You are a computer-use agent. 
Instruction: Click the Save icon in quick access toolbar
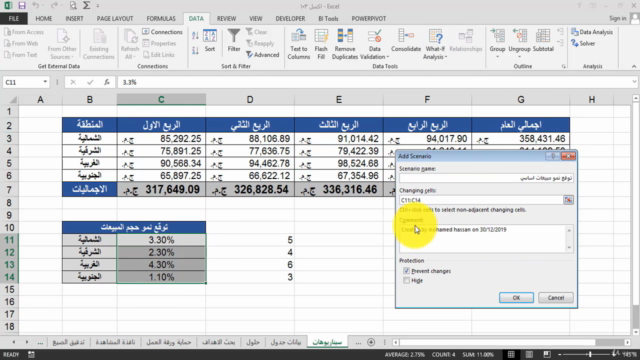pos(22,6)
